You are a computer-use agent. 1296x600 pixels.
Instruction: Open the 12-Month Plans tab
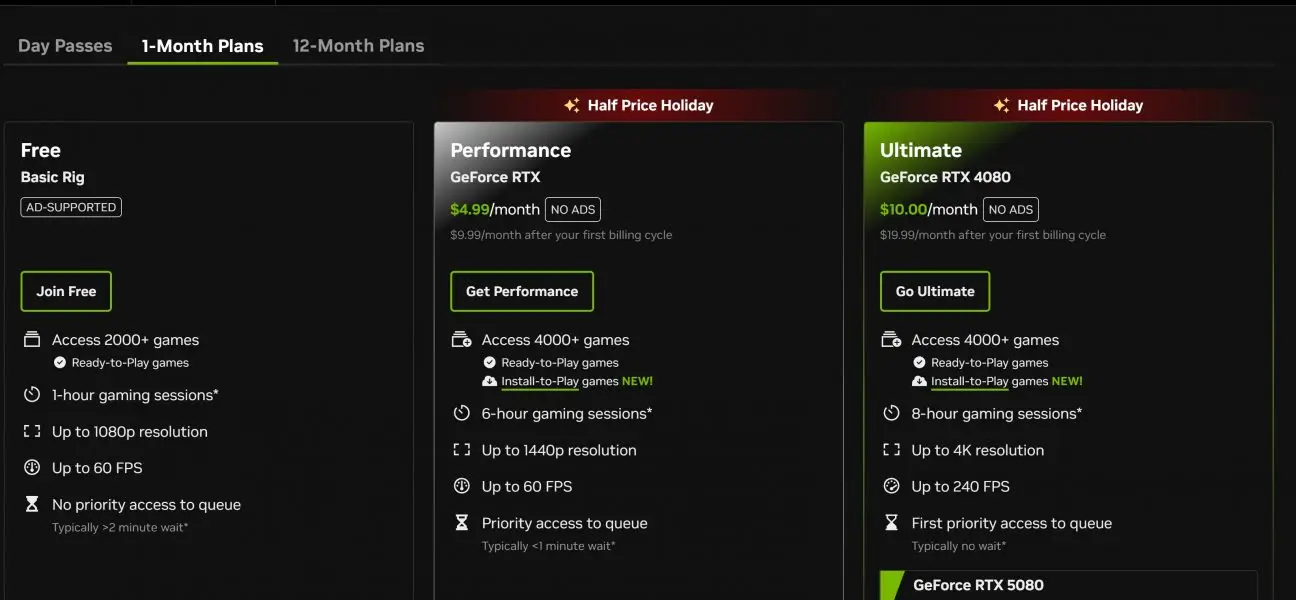(358, 45)
